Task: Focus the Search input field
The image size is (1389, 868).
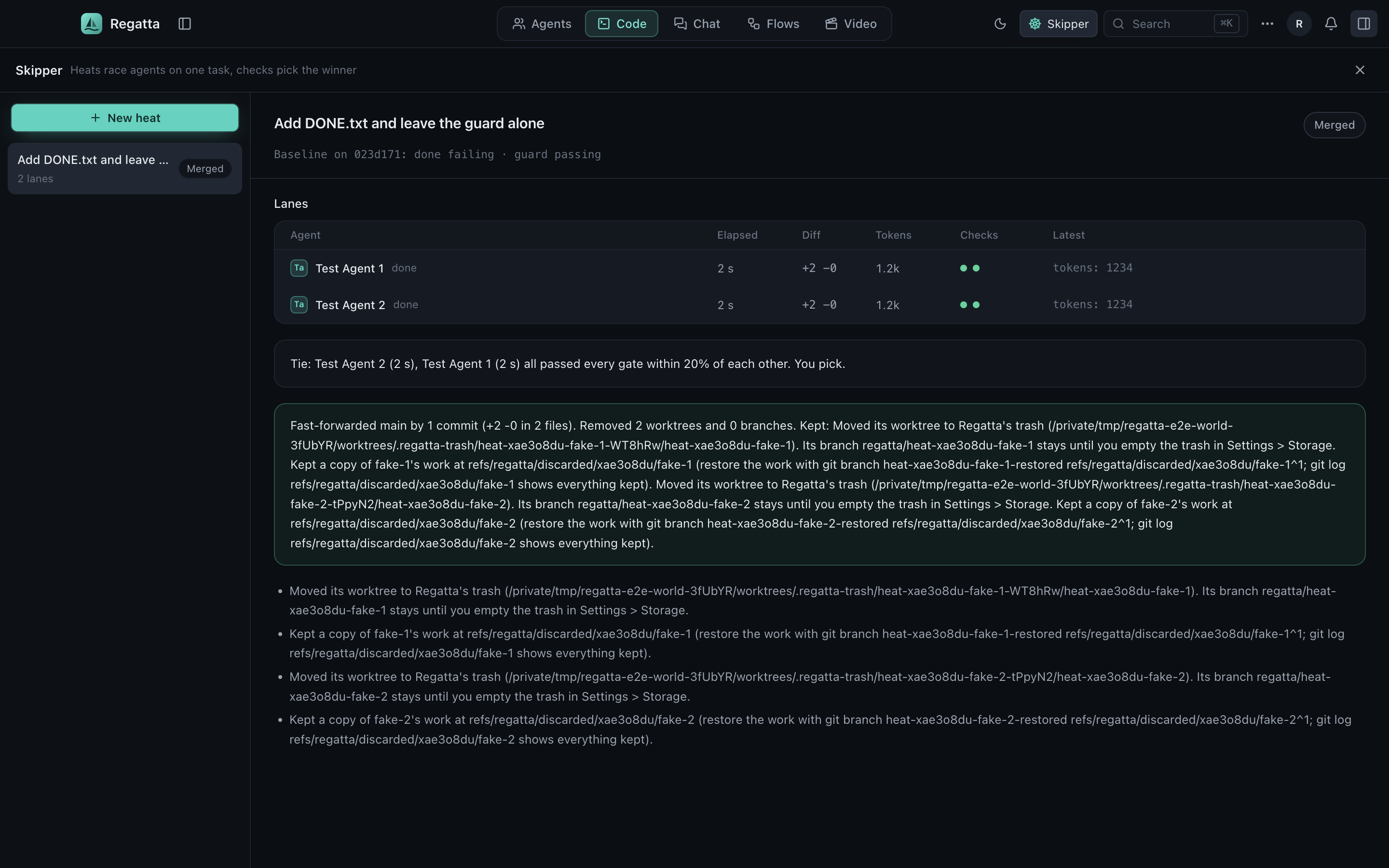Action: [1175, 24]
